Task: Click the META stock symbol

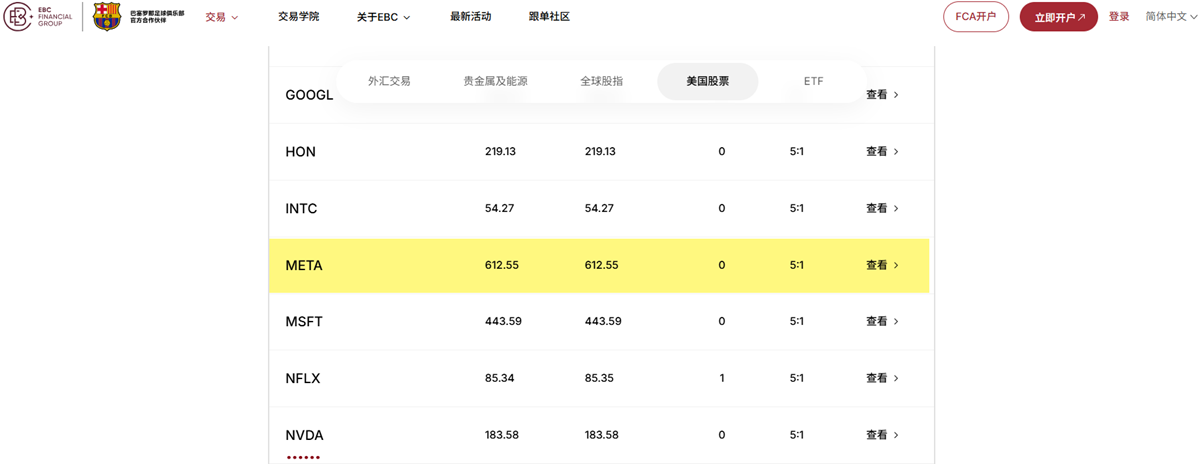Action: click(304, 266)
